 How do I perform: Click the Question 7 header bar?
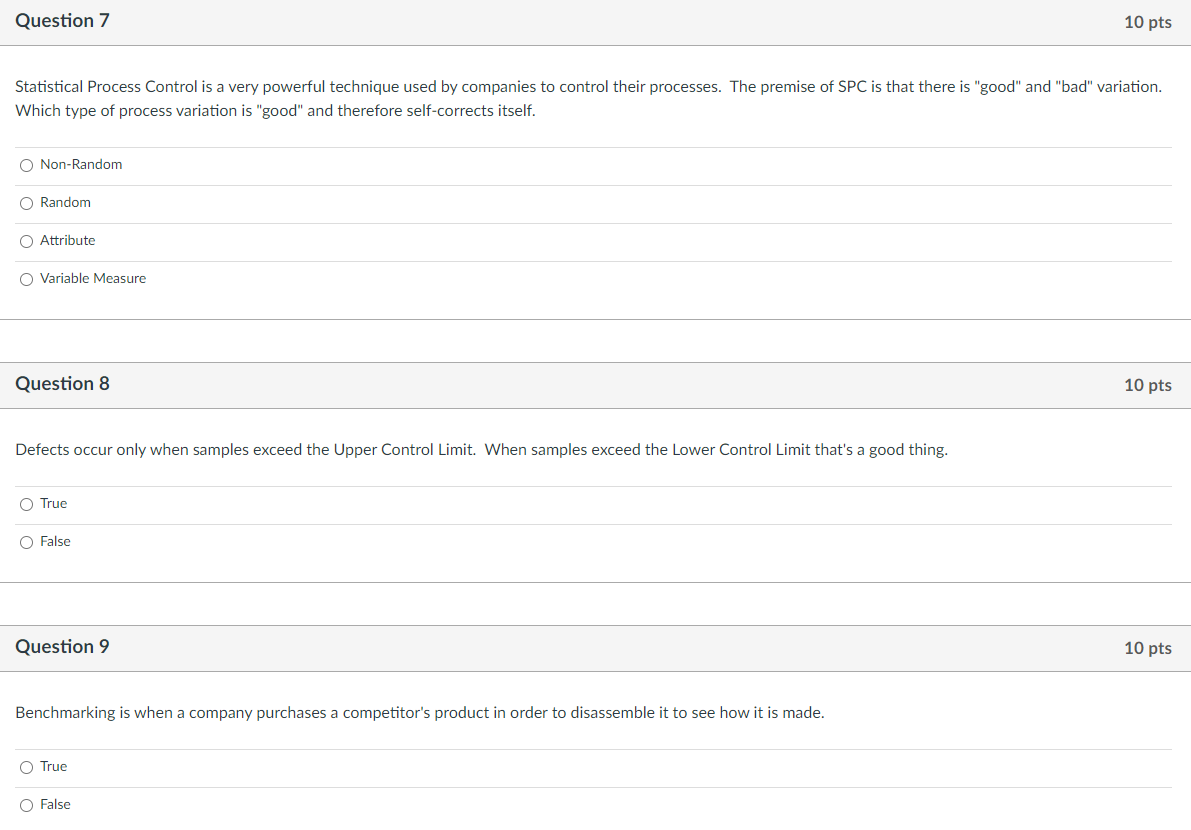[x=595, y=20]
